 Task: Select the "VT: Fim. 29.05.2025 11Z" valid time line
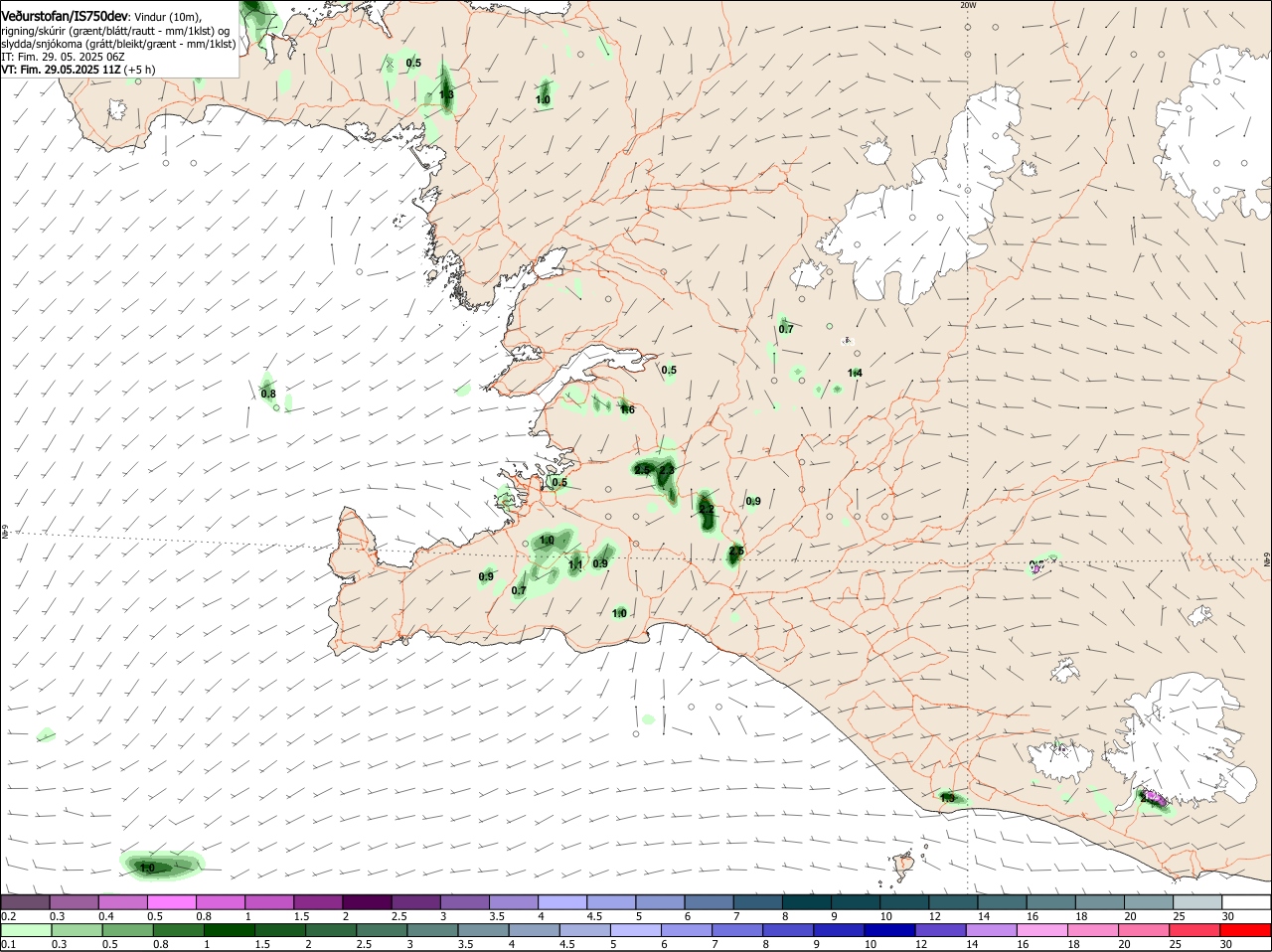click(x=61, y=70)
